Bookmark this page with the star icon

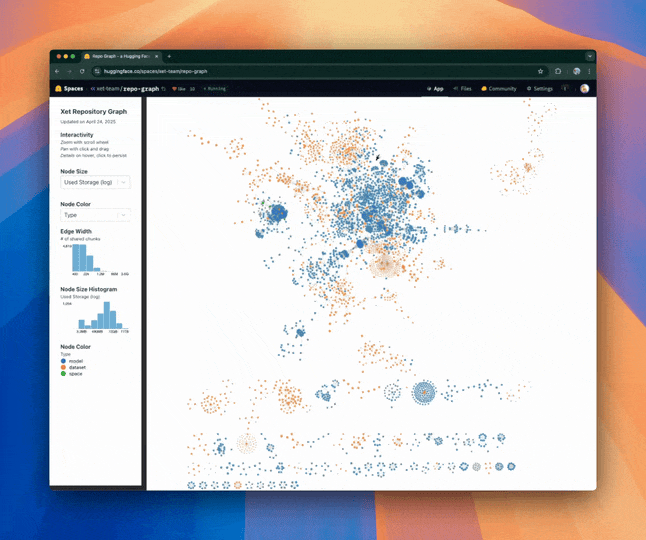(540, 72)
